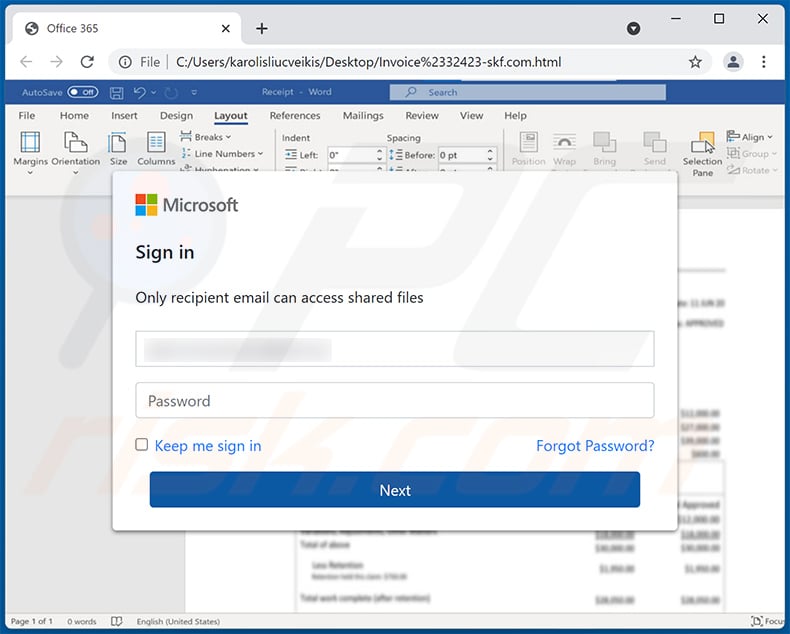Viewport: 790px width, 634px height.
Task: Toggle the AutoSave switch
Action: [82, 92]
